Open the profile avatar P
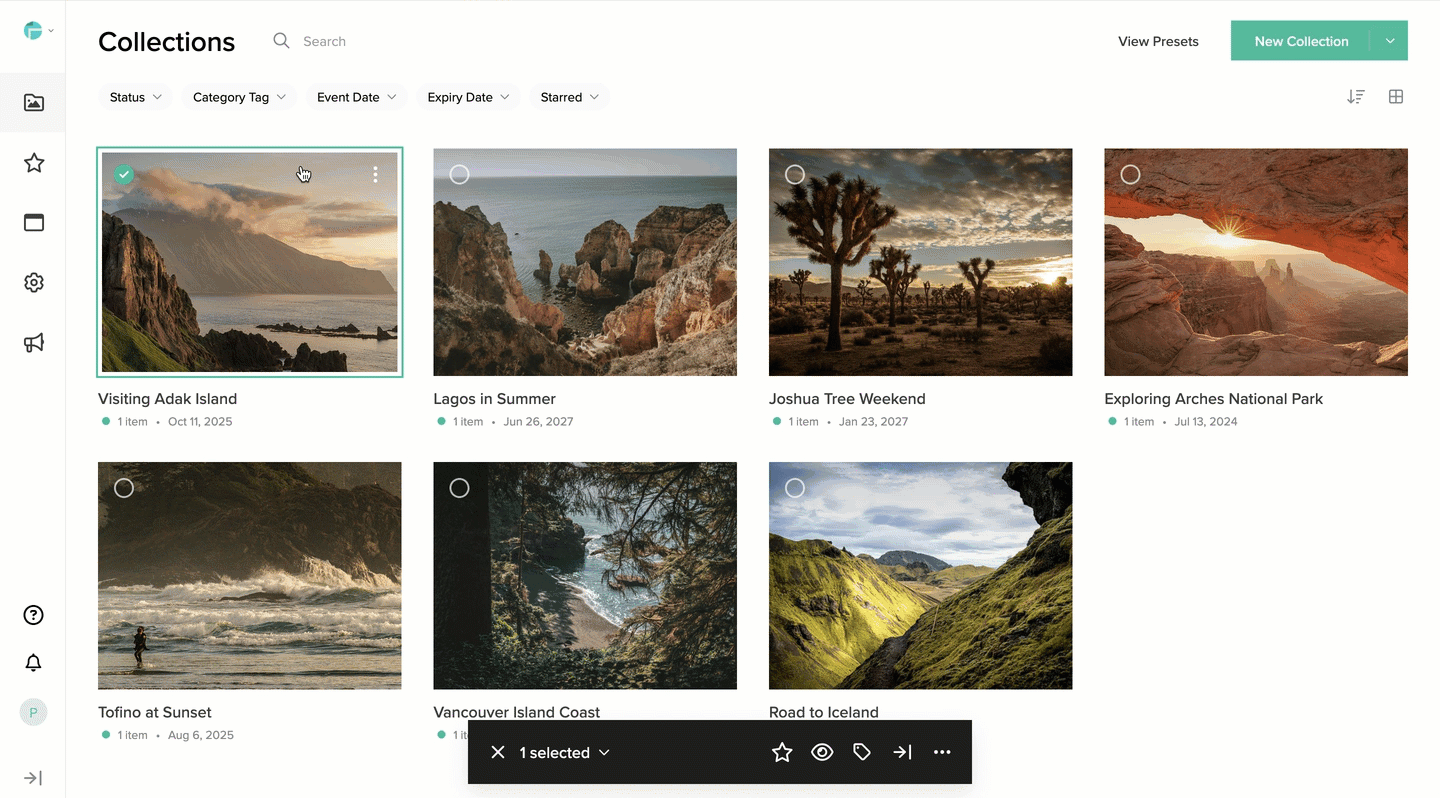This screenshot has width=1440, height=798. click(x=34, y=712)
